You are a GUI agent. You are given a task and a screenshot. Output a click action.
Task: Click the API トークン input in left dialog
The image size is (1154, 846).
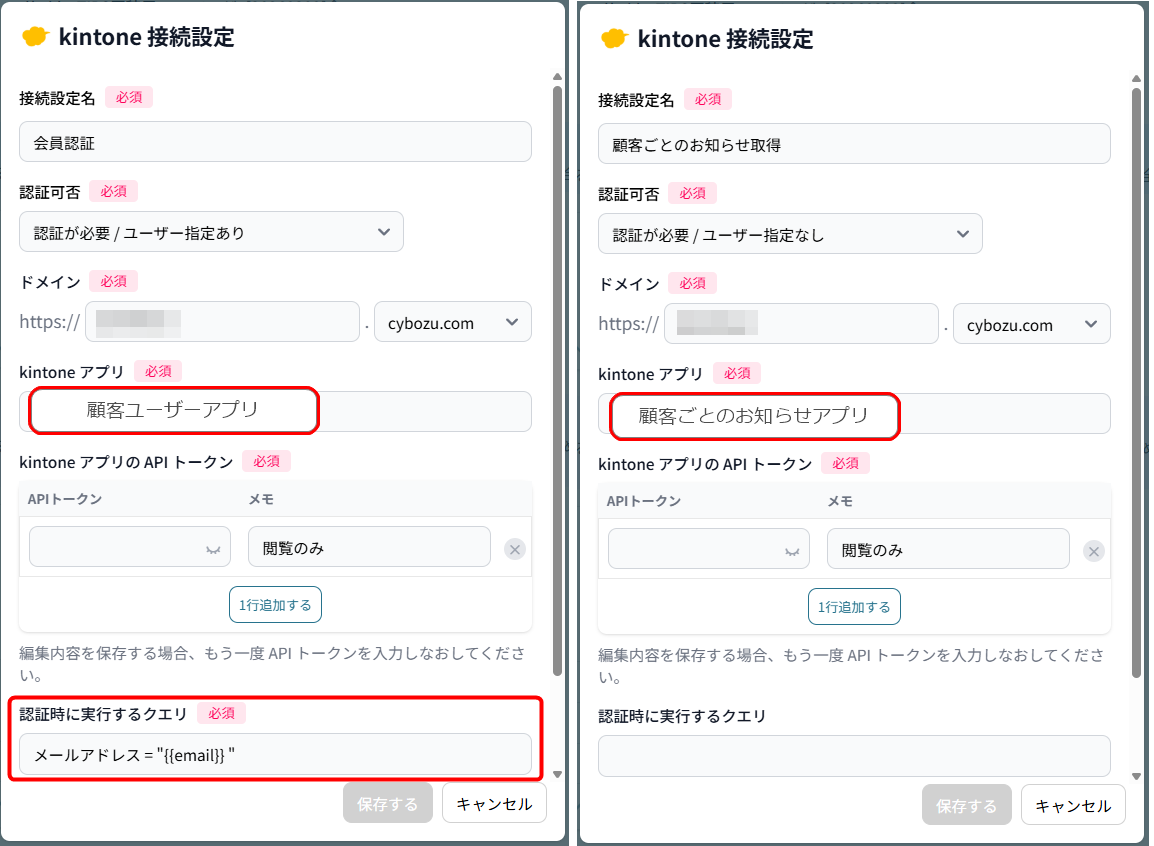point(130,547)
